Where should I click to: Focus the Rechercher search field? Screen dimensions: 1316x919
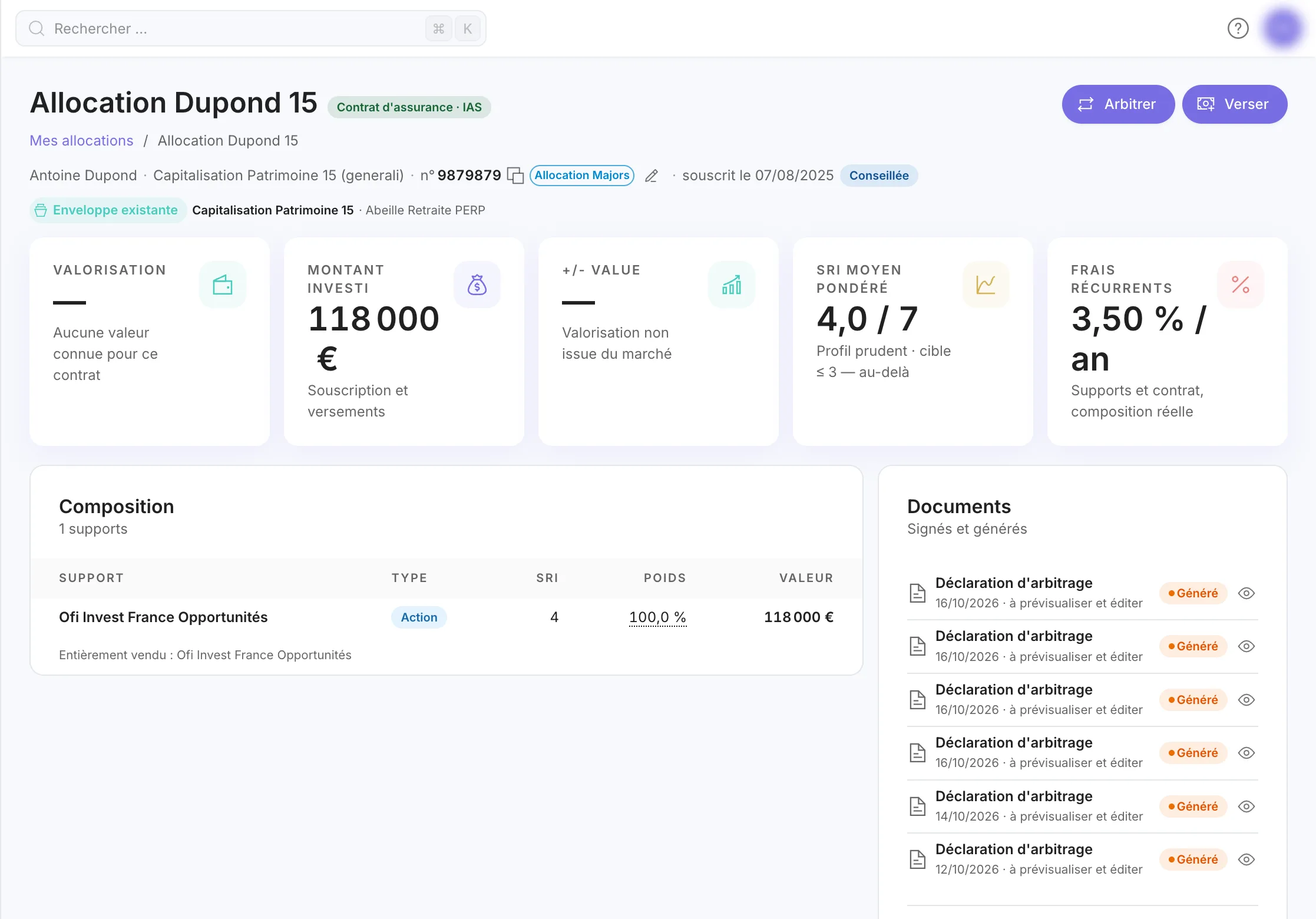[x=251, y=28]
